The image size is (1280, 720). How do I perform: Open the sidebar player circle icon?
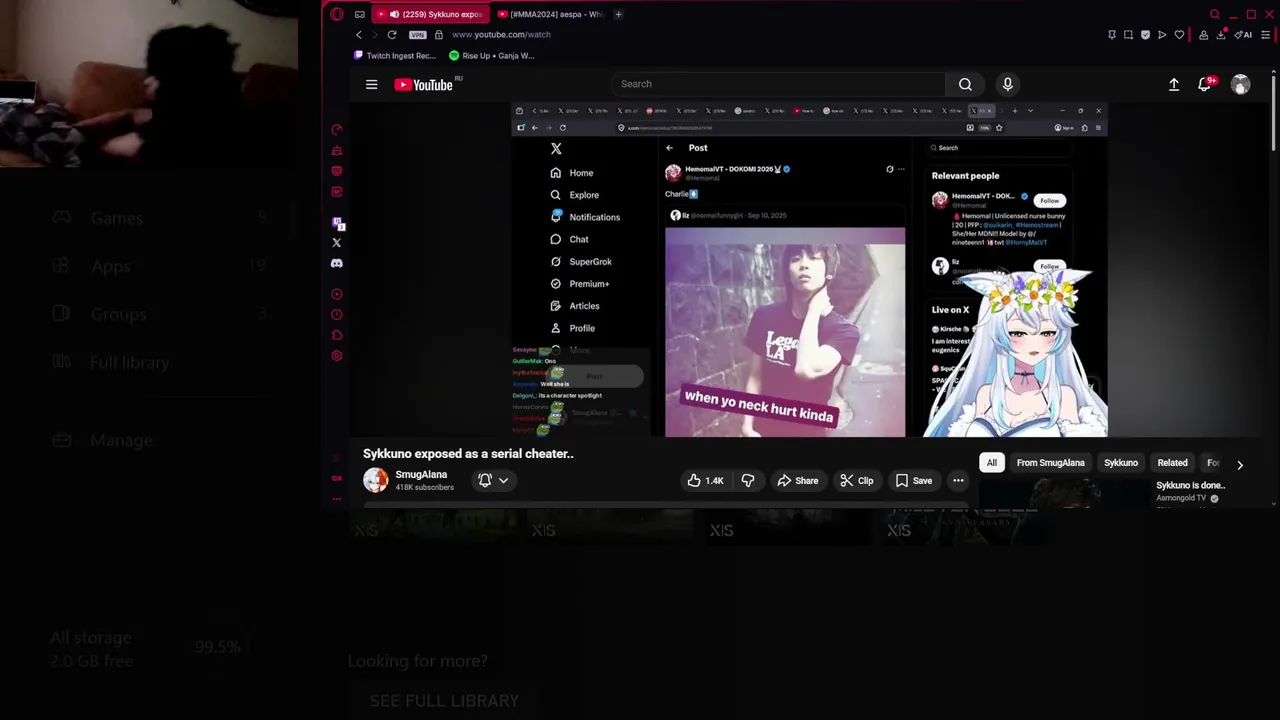point(337,294)
